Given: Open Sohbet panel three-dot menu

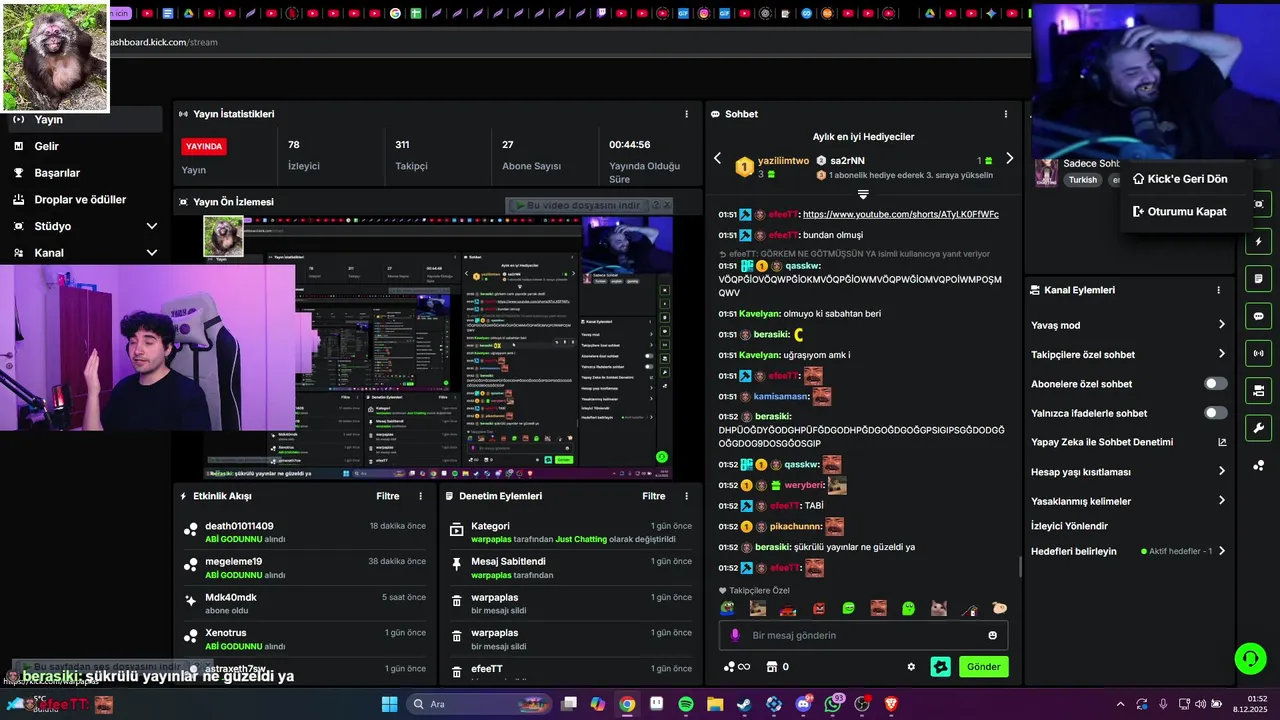Looking at the screenshot, I should (x=1006, y=114).
